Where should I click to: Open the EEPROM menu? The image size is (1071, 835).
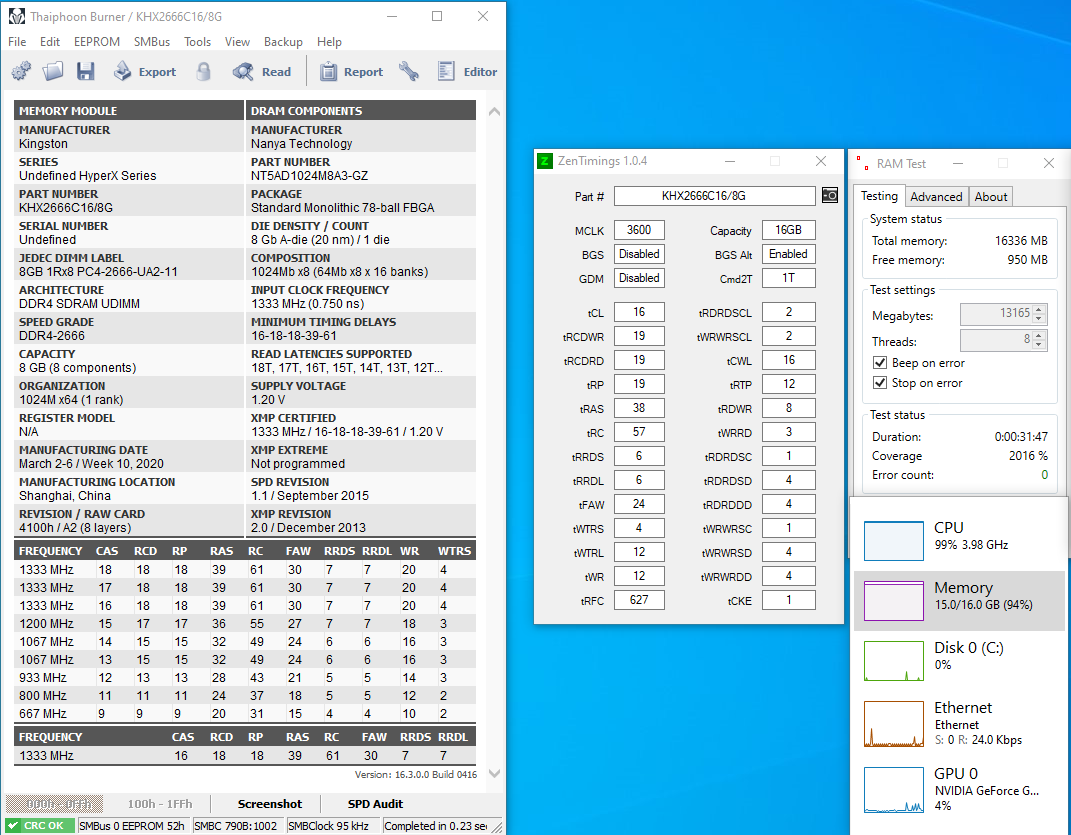pyautogui.click(x=97, y=42)
